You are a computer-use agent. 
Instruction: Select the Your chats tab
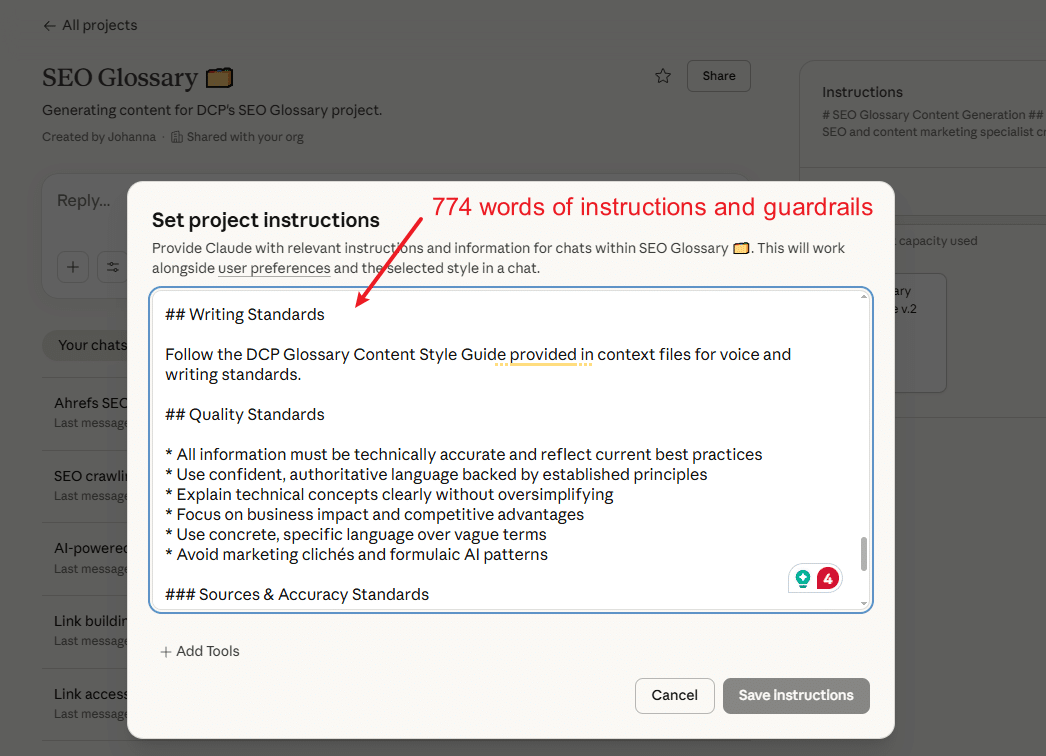[92, 345]
